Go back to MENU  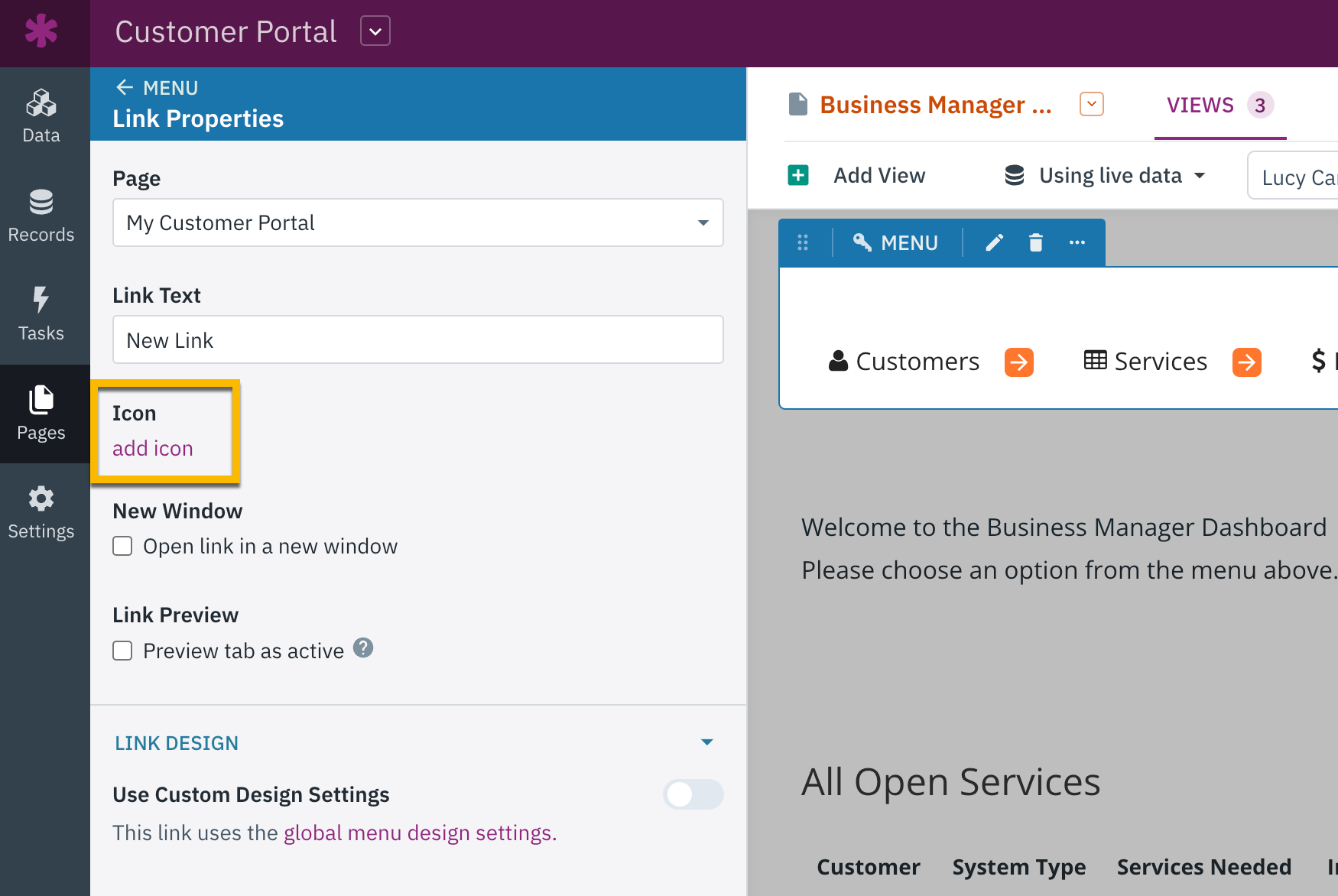(x=158, y=88)
